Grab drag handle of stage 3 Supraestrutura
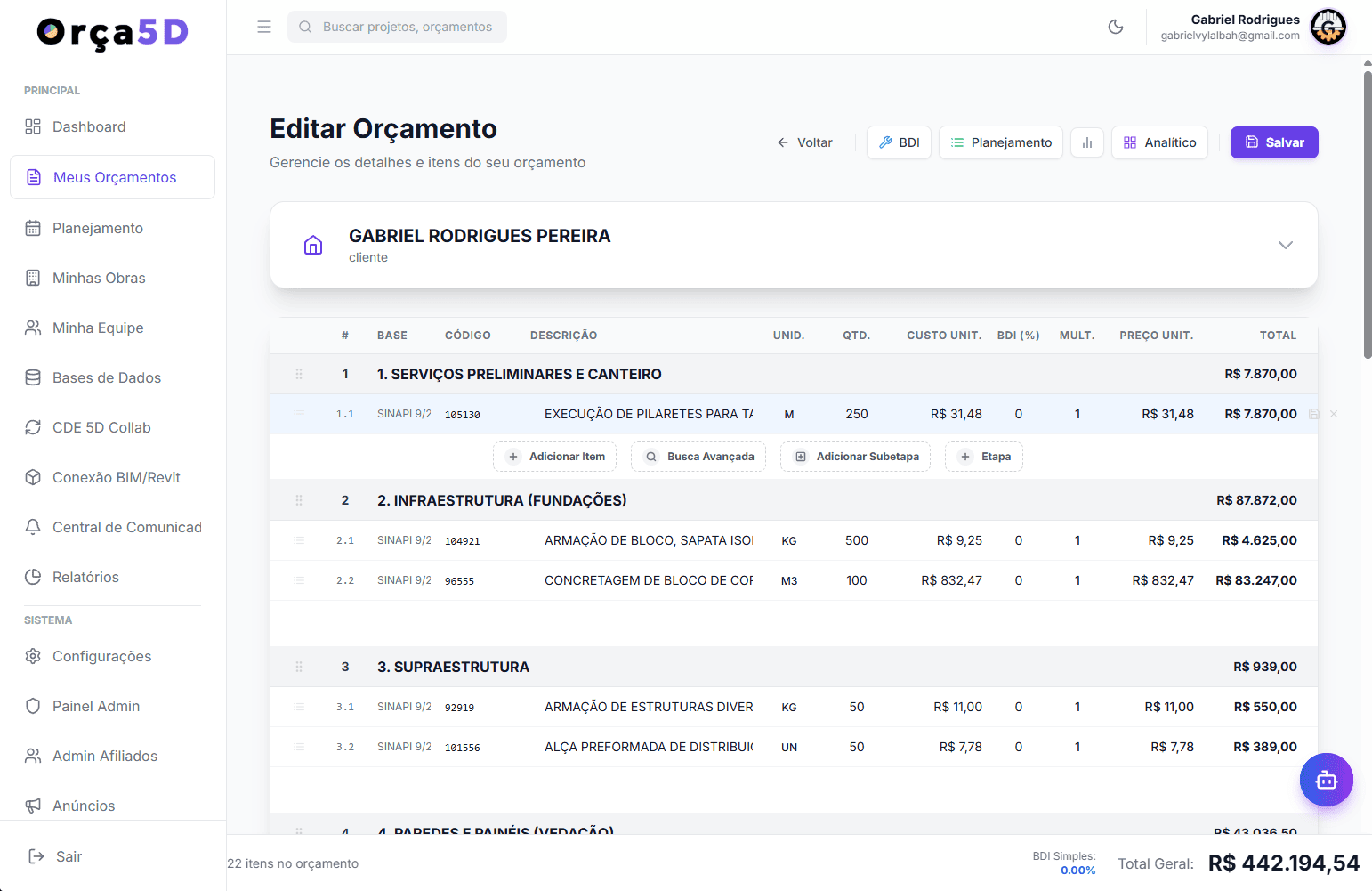This screenshot has height=891, width=1372. tap(299, 667)
